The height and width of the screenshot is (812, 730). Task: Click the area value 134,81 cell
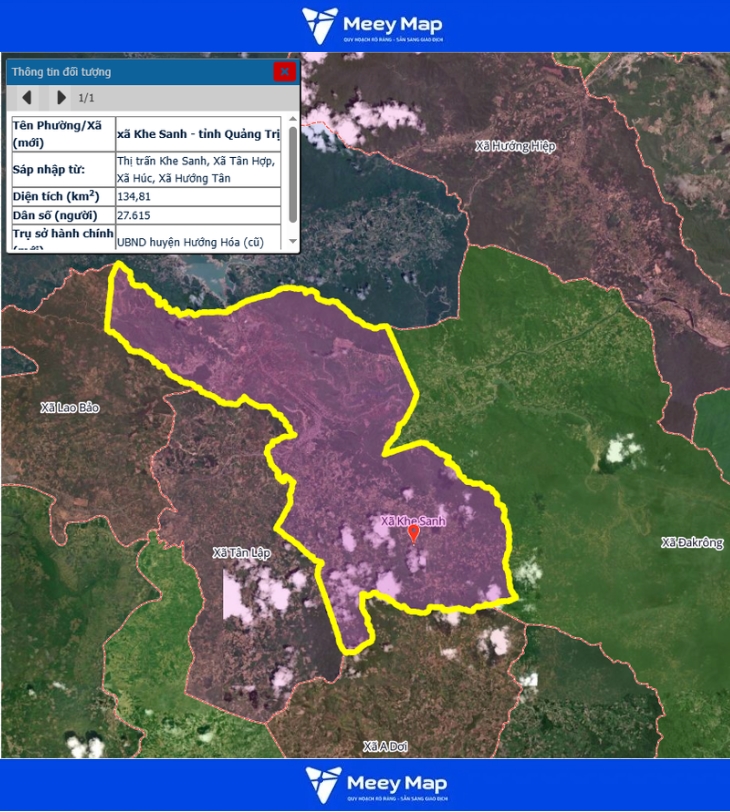(198, 197)
